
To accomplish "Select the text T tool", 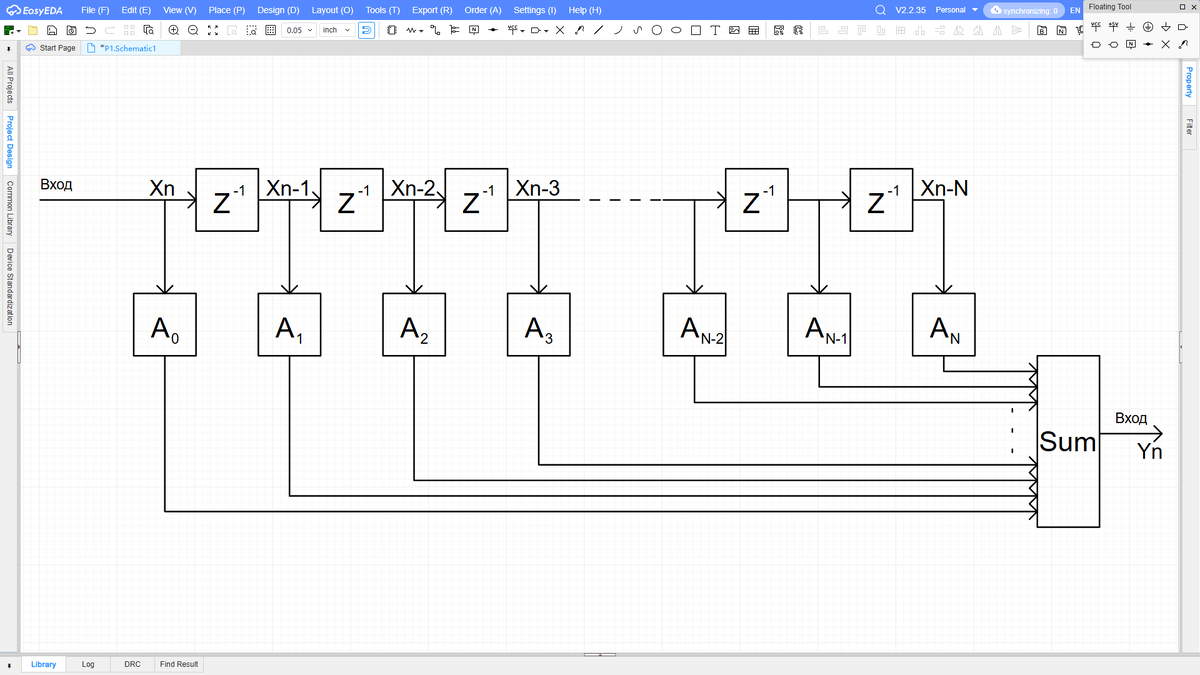I will click(x=715, y=30).
